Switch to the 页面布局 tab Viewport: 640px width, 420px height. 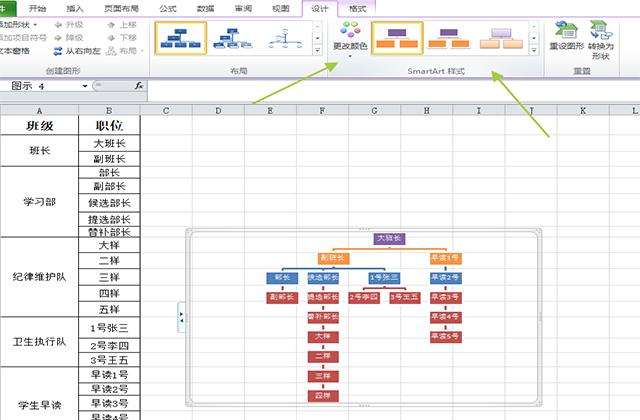[x=121, y=9]
